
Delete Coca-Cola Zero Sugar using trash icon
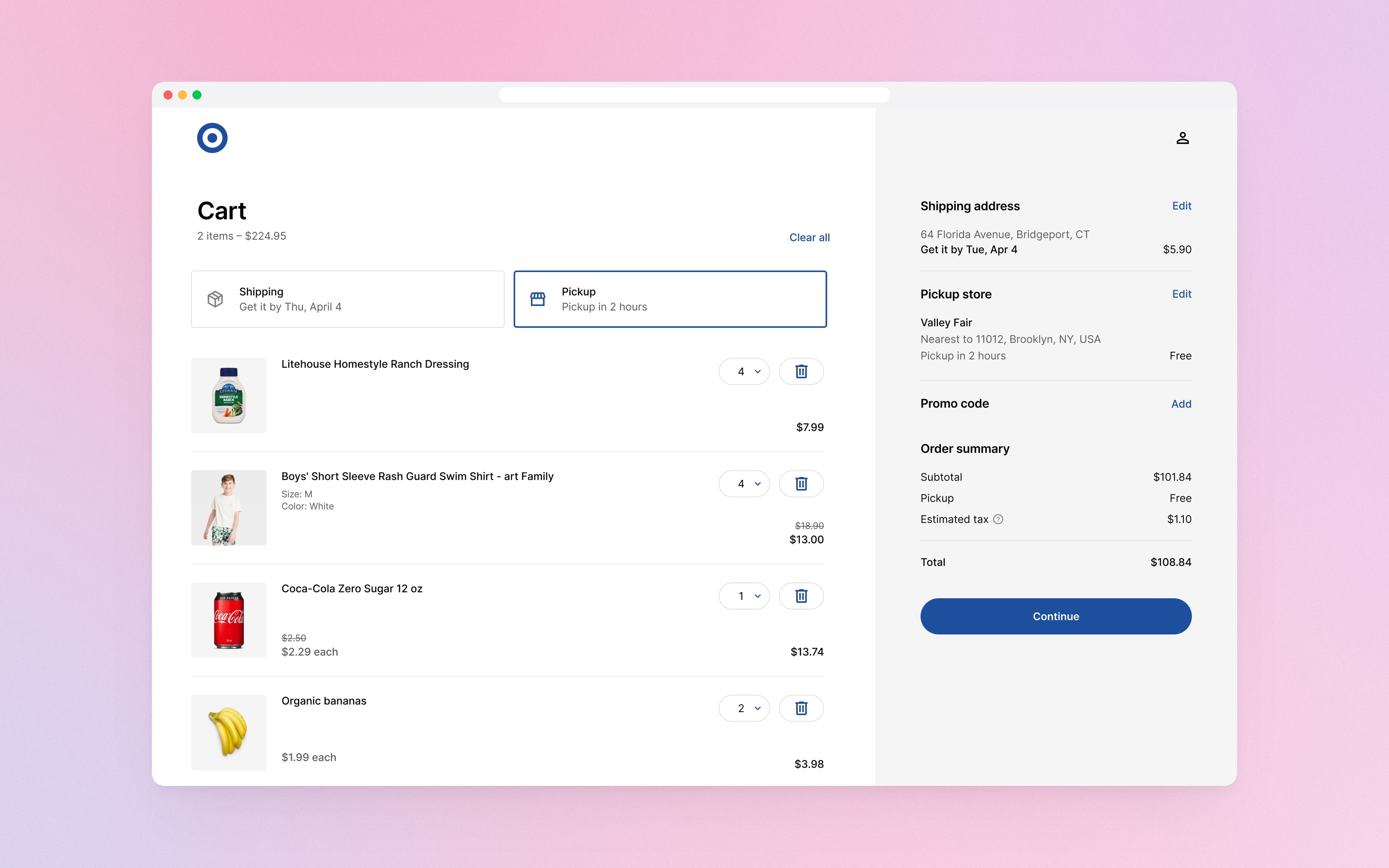801,596
